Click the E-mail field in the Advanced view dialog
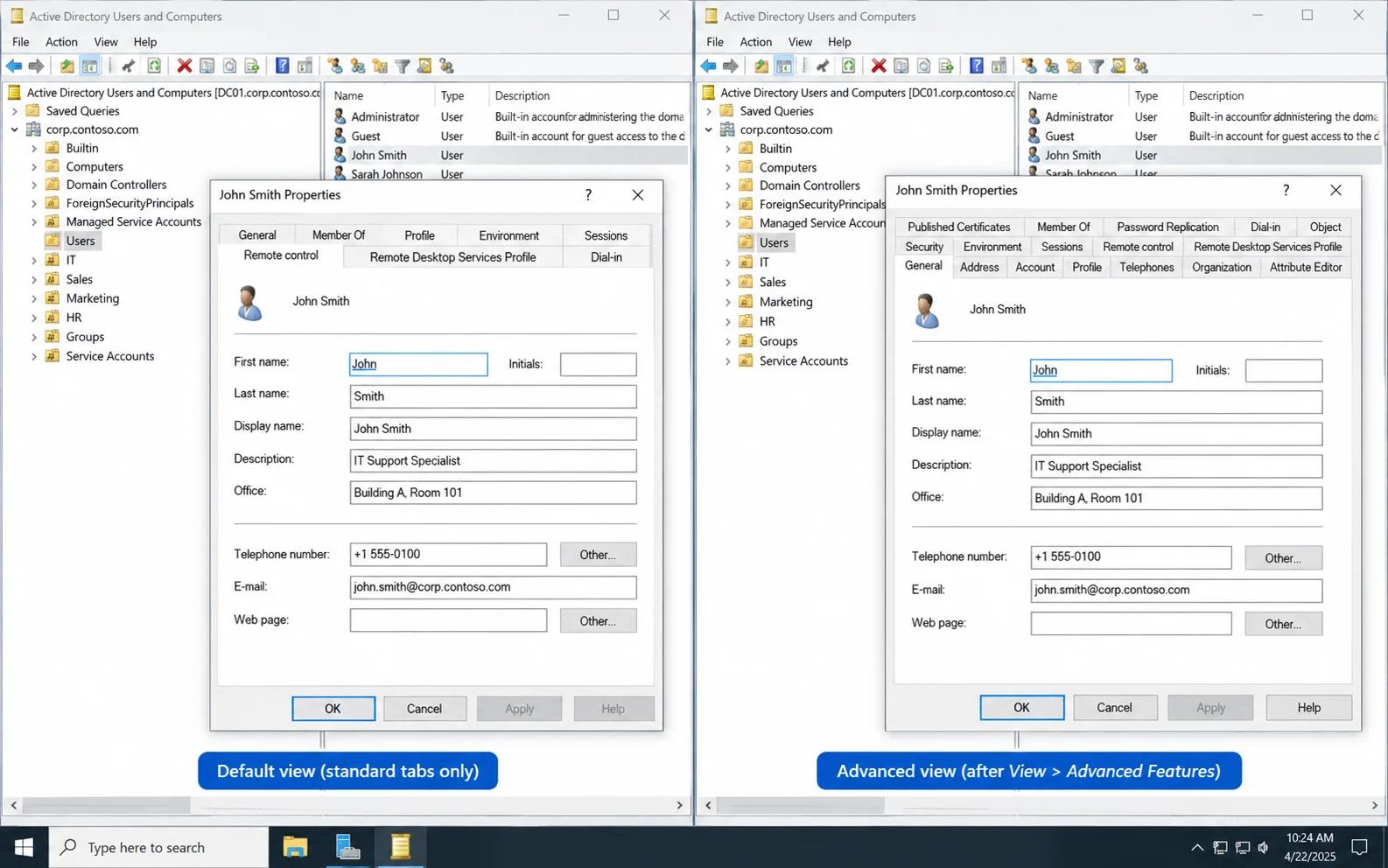Screen dimensions: 1388x868 [1176, 590]
